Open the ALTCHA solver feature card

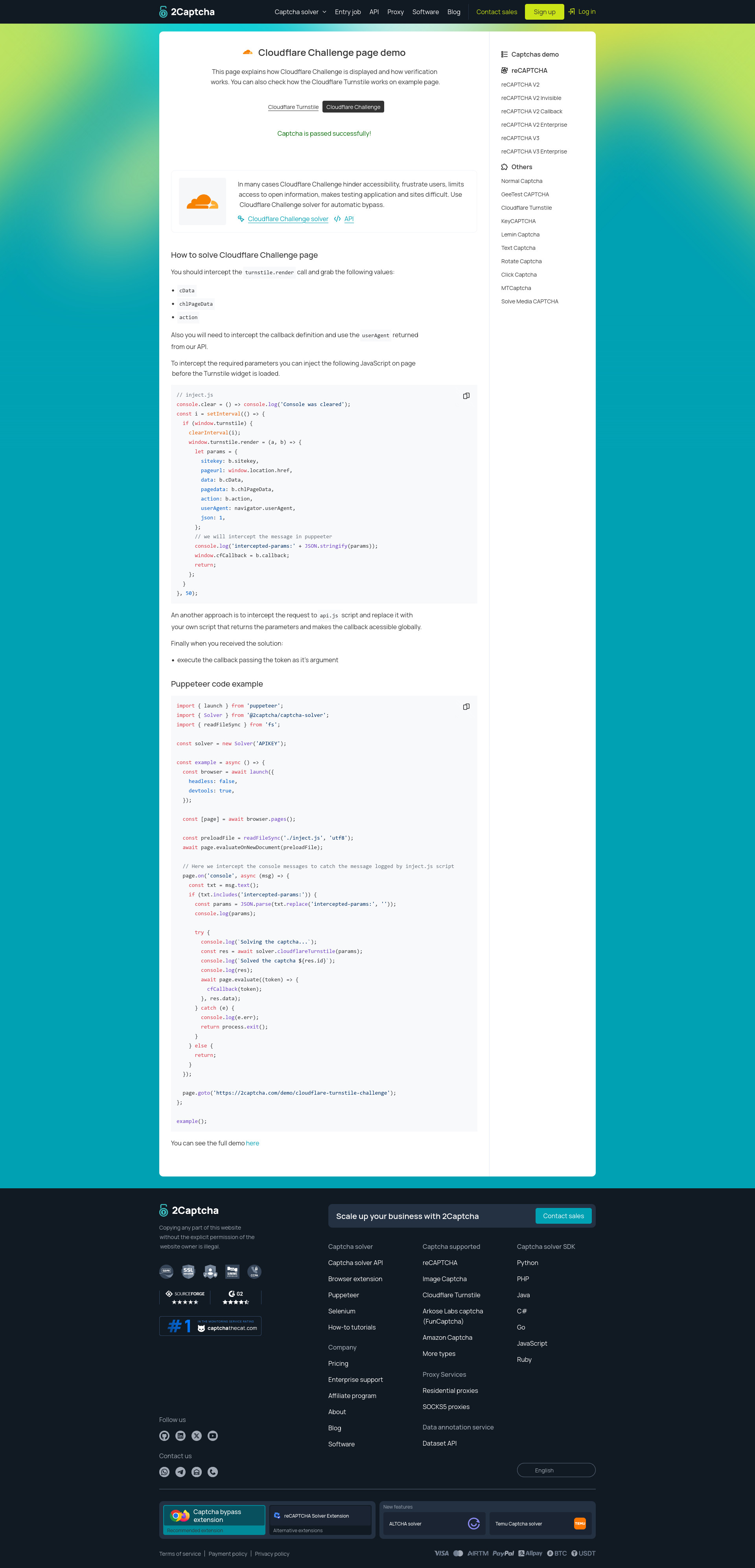435,1524
